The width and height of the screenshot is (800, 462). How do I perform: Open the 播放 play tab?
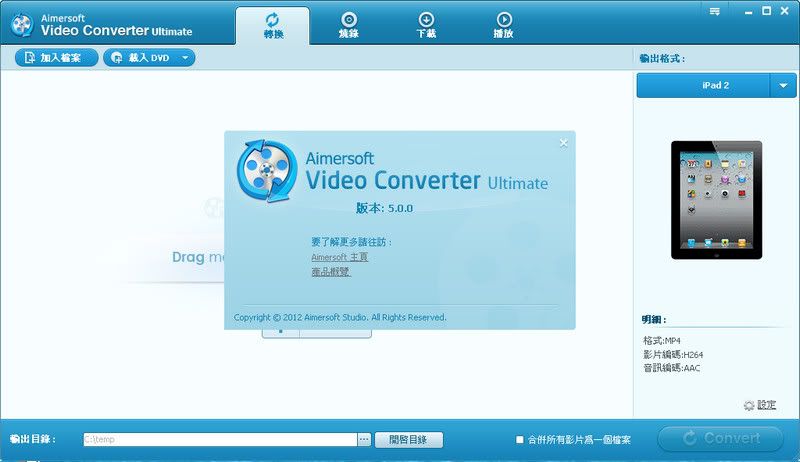tap(504, 26)
